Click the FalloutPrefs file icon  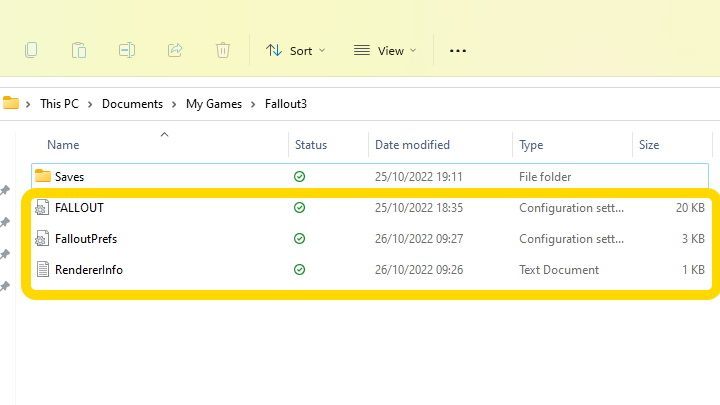tap(42, 238)
